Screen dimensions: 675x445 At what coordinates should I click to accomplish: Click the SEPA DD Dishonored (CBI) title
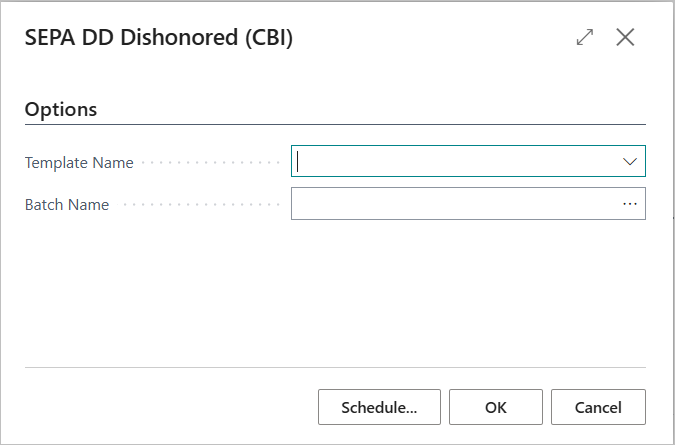[158, 37]
